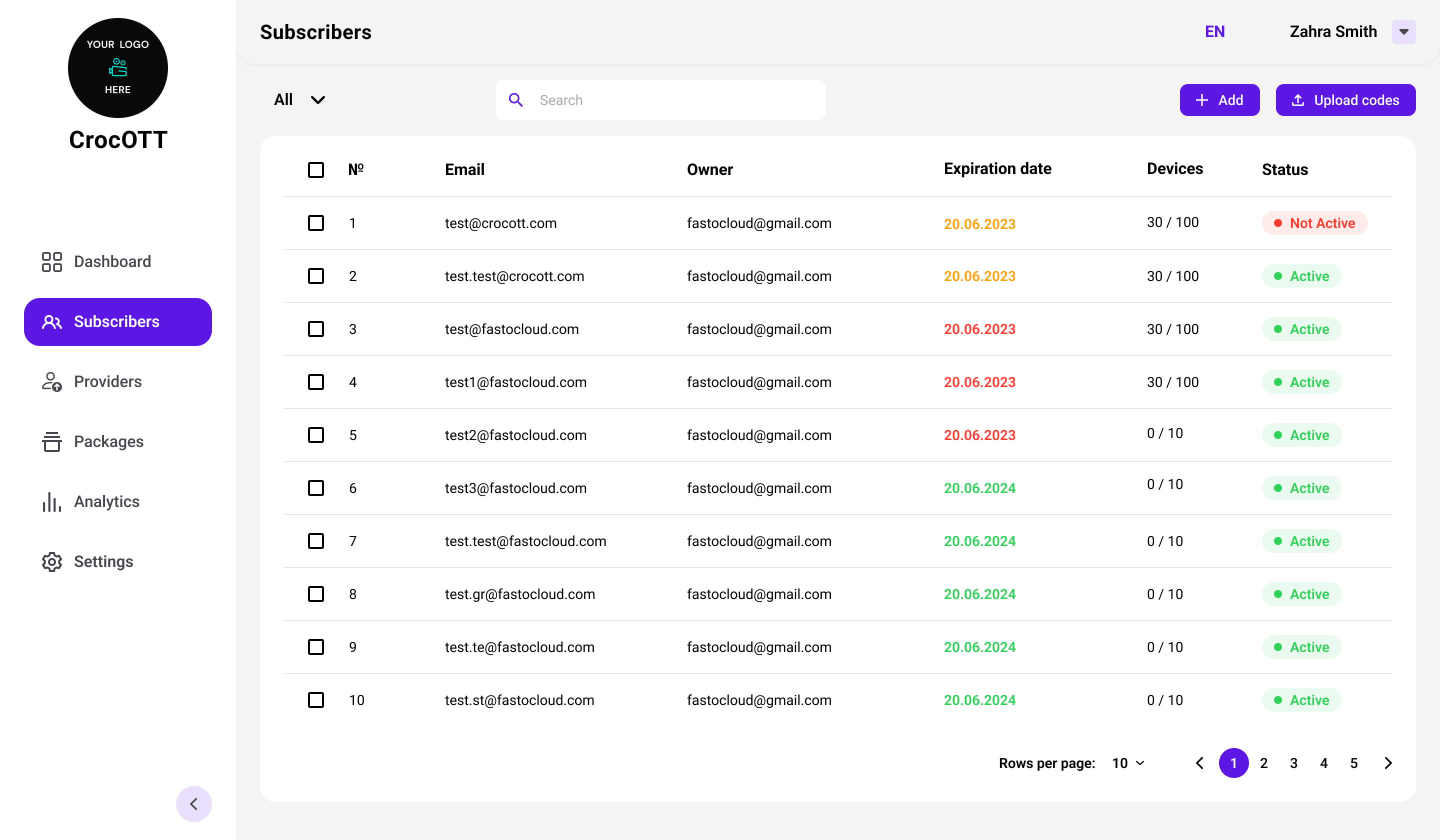
Task: Collapse sidebar with the left arrow button
Action: 193,803
